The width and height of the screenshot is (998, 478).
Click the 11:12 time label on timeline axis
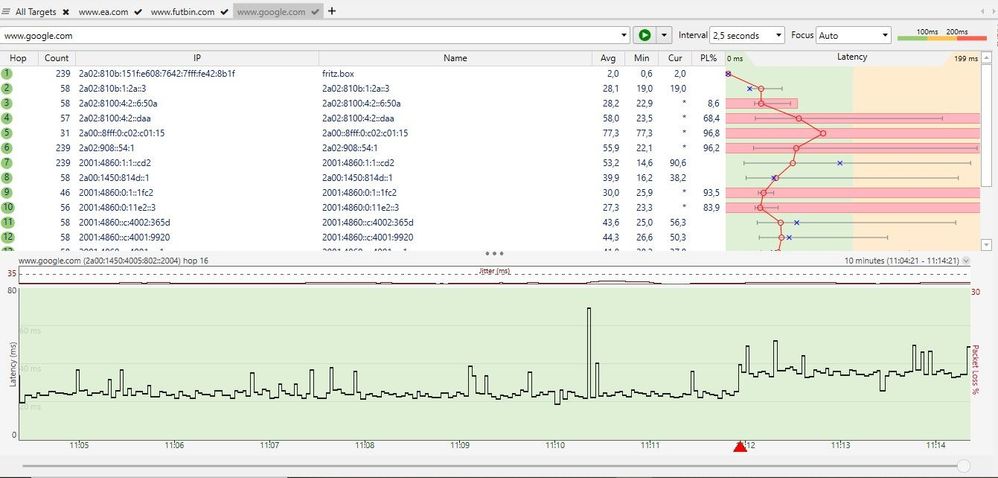[x=746, y=446]
